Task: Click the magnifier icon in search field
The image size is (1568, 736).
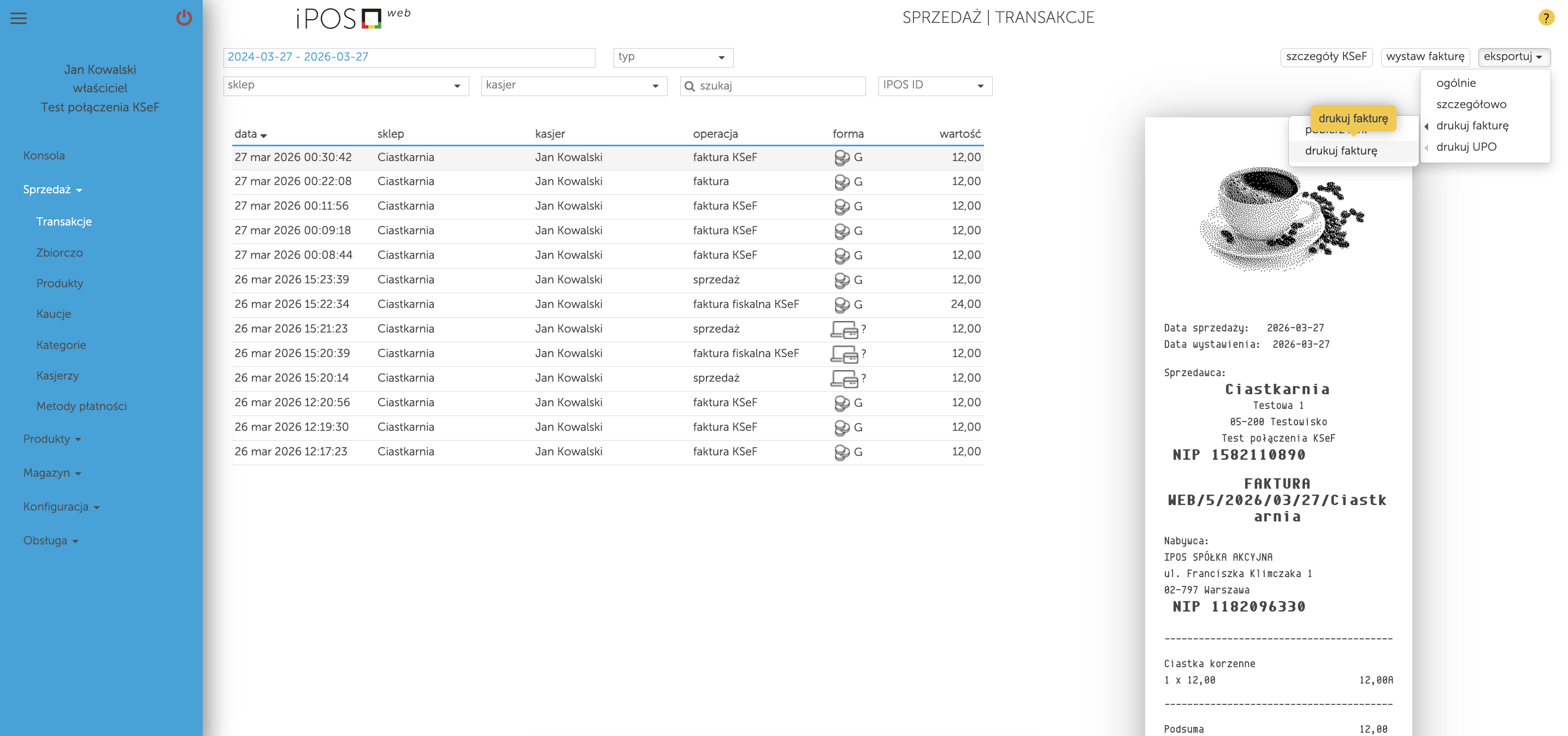Action: 689,86
